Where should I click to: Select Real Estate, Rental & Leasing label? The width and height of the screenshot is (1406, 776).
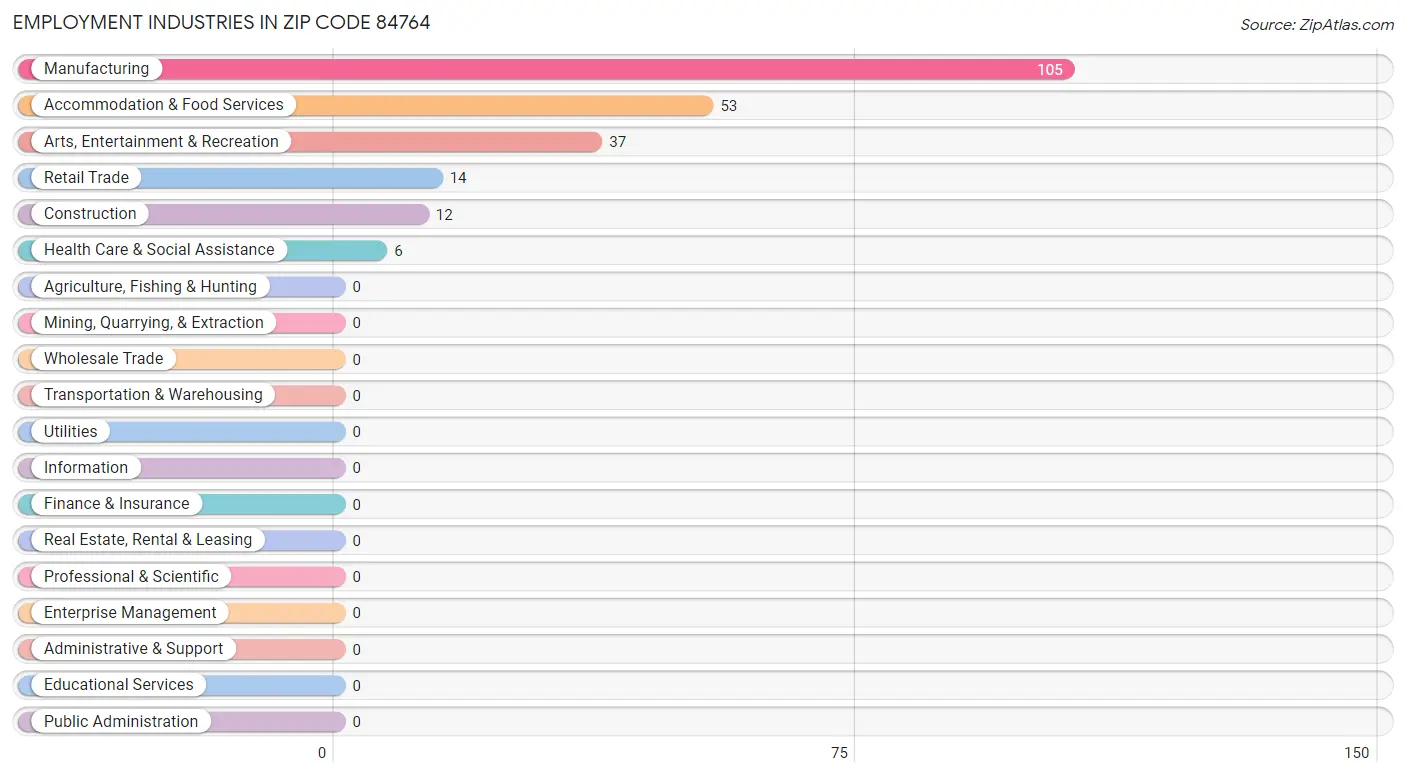point(148,540)
